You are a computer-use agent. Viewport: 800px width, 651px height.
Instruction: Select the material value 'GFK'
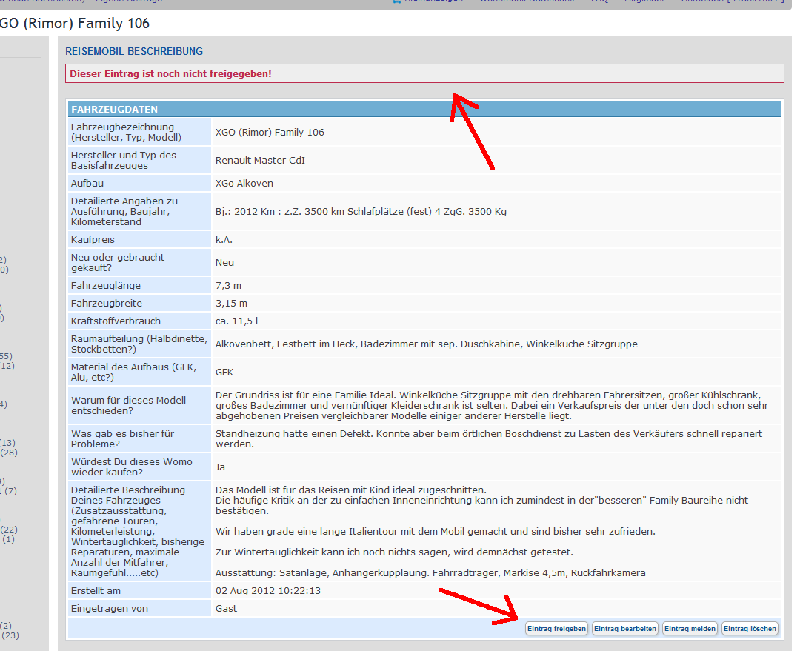point(224,372)
